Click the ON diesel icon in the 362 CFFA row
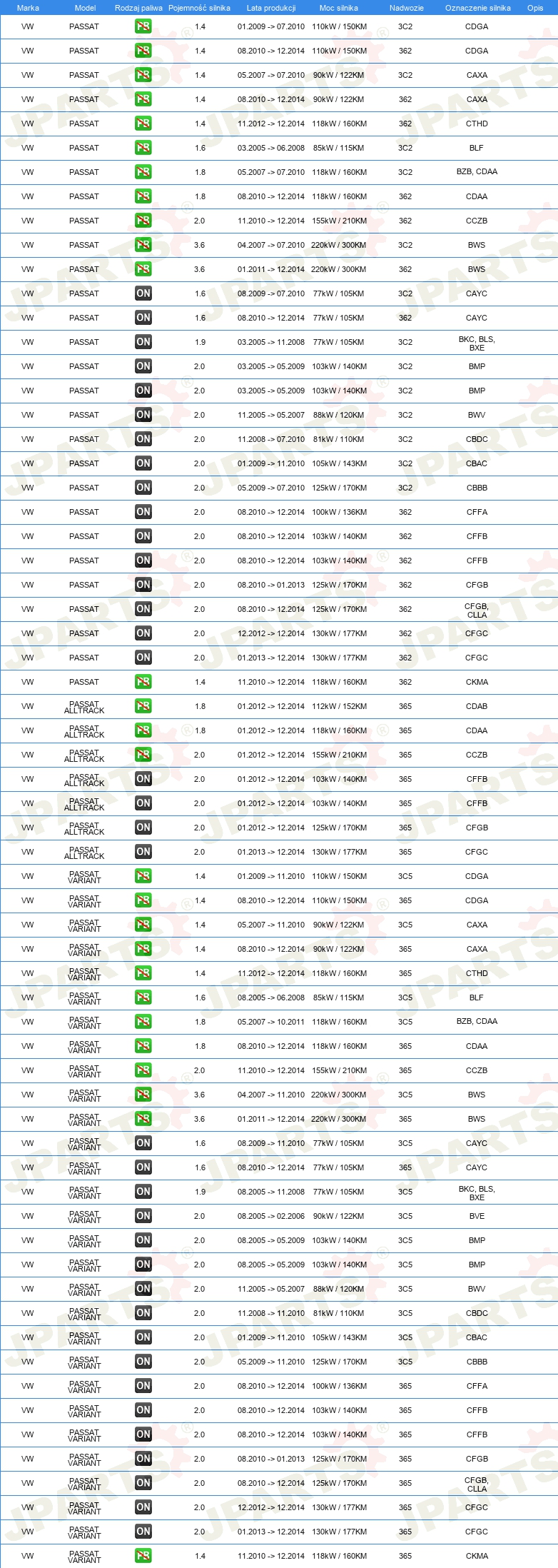The image size is (558, 1568). click(143, 512)
